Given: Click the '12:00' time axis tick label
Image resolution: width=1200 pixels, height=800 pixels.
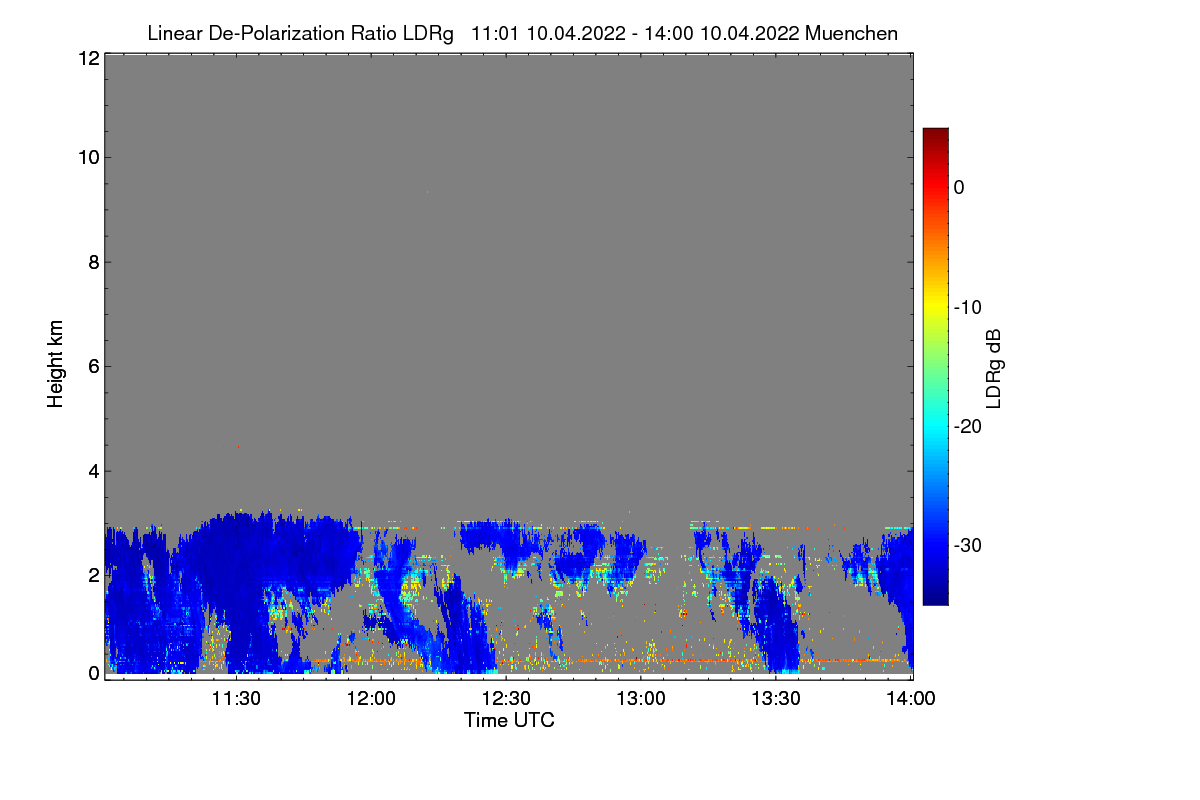Looking at the screenshot, I should pyautogui.click(x=371, y=699).
